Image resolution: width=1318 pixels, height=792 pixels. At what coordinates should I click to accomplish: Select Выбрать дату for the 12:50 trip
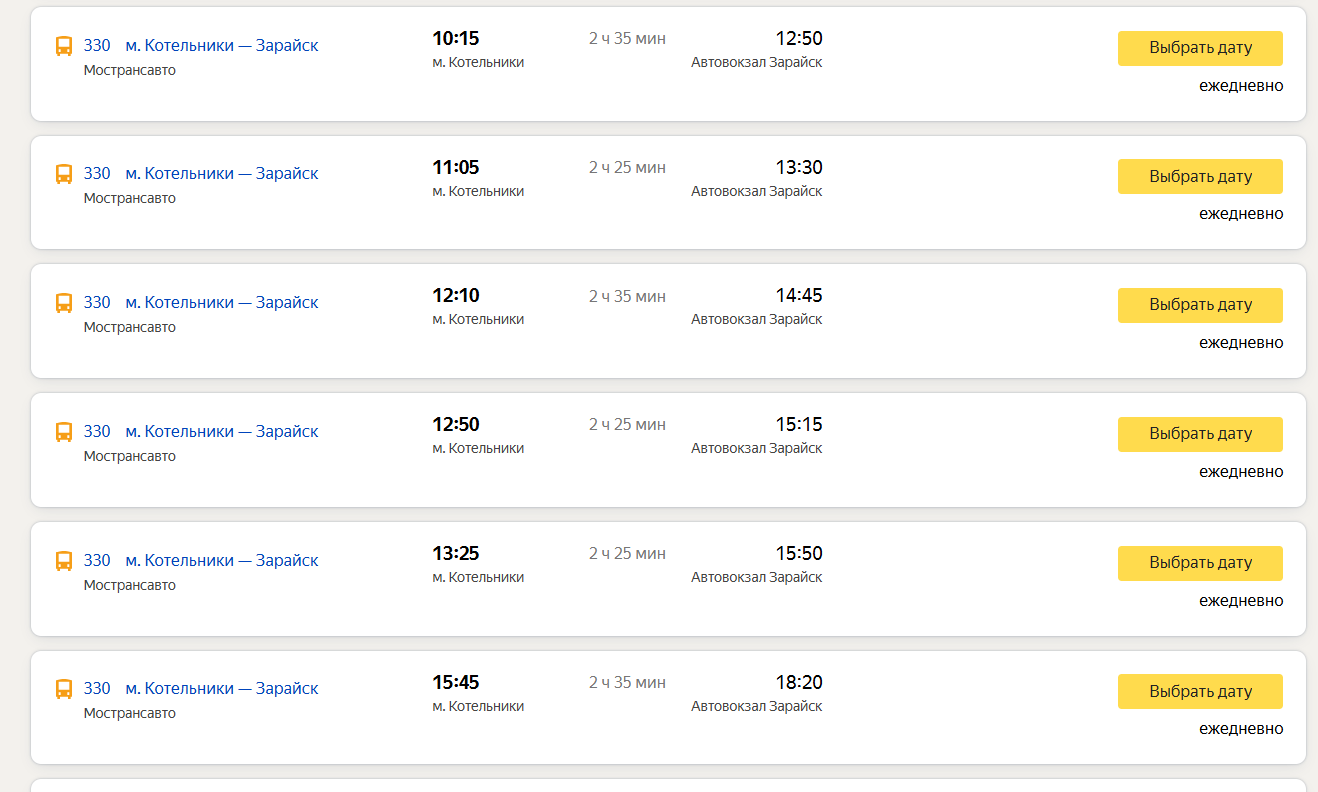coord(1200,434)
